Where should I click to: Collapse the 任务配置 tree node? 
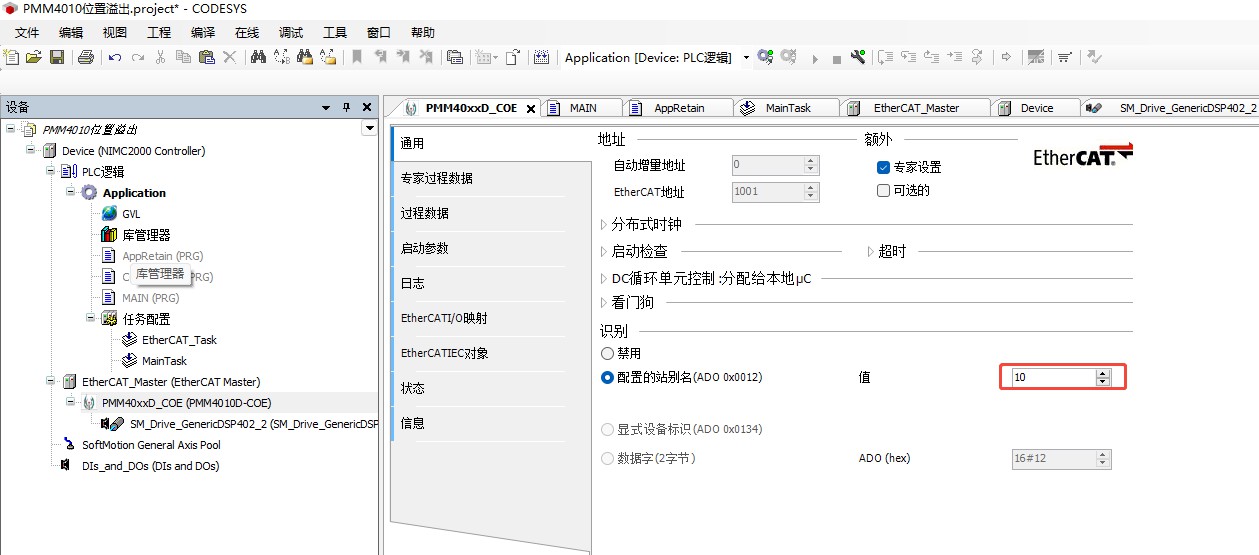tap(92, 319)
